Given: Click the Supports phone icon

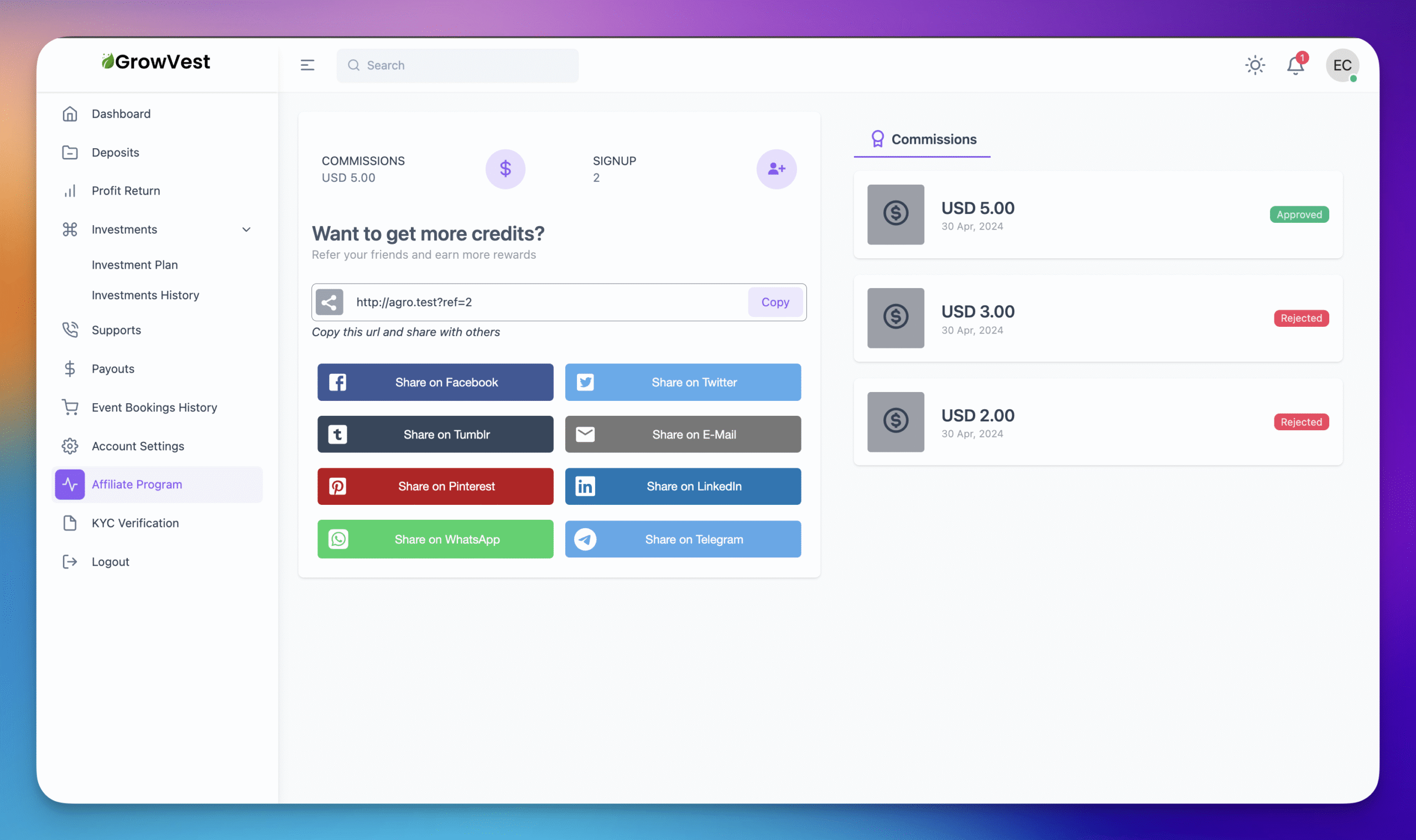Looking at the screenshot, I should 70,330.
